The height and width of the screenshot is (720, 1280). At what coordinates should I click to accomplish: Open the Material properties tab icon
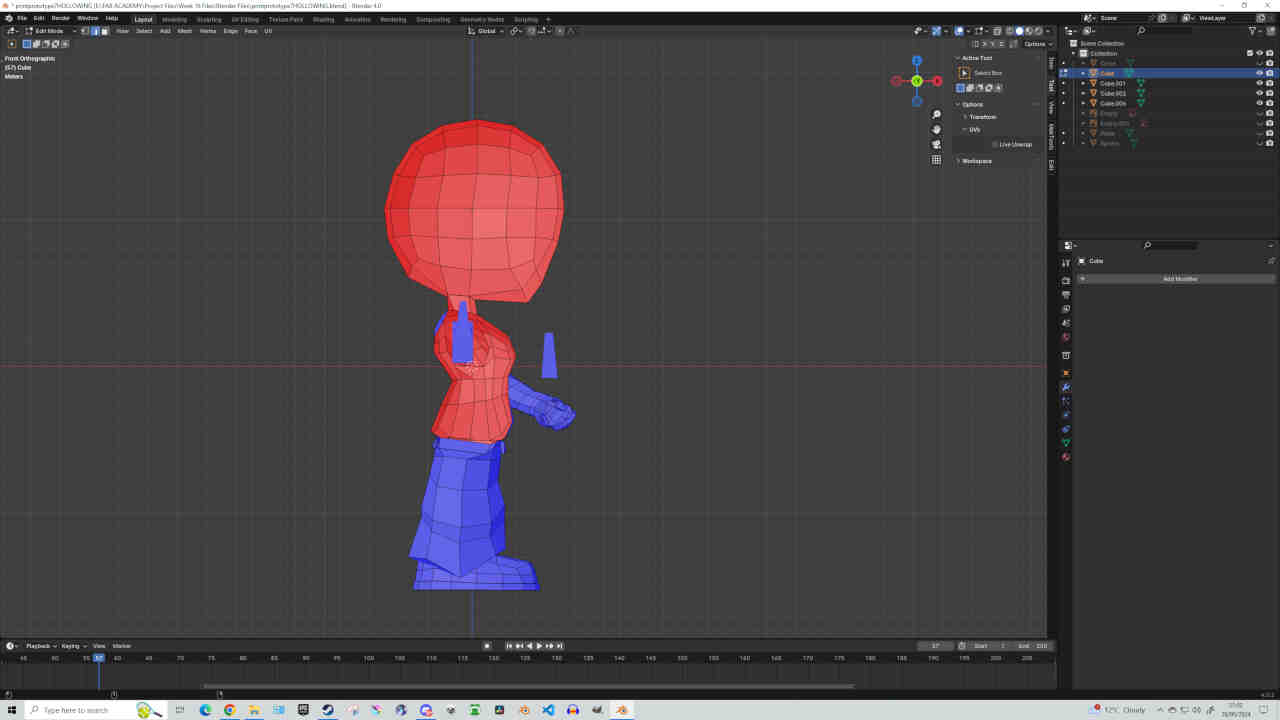click(1066, 457)
